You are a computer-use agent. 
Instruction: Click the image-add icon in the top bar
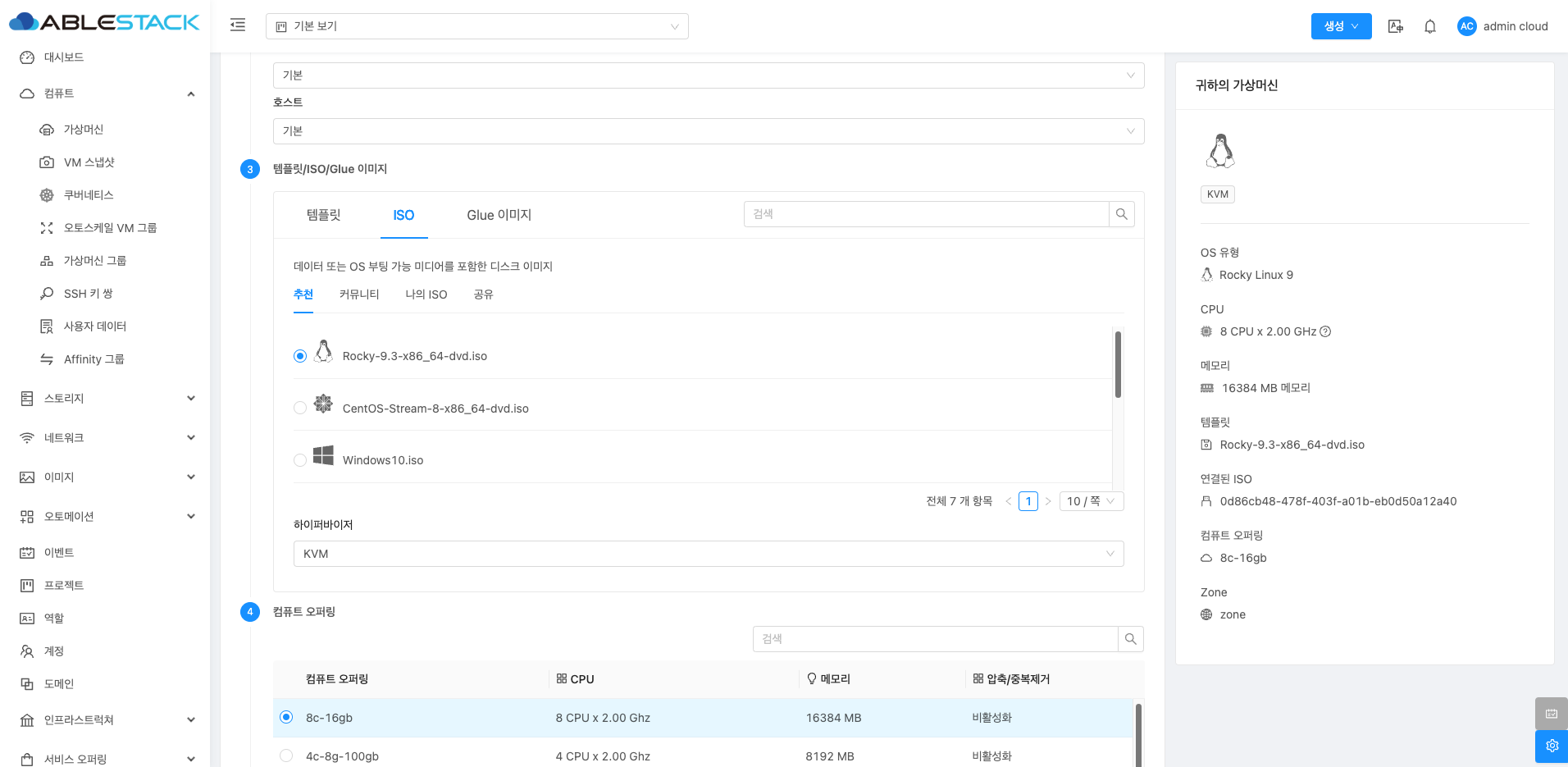click(1395, 26)
